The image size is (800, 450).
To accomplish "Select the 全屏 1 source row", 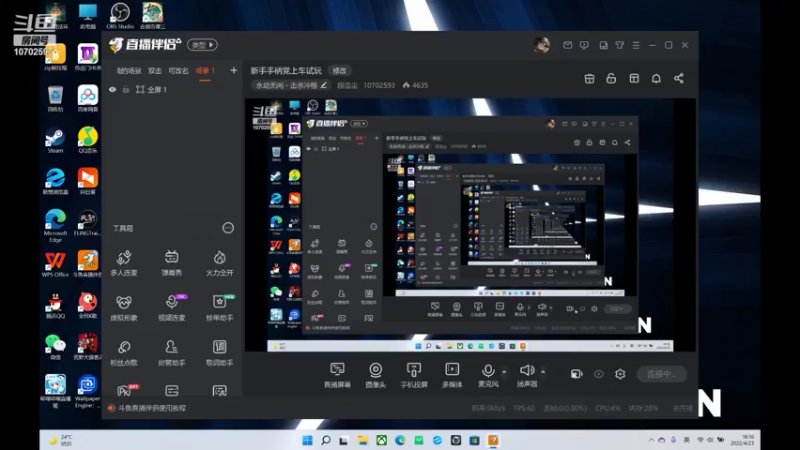I will point(171,89).
